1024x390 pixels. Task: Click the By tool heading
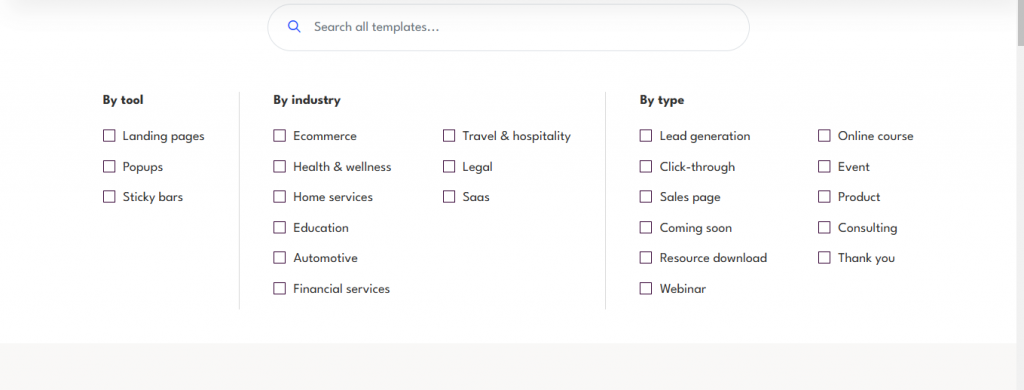[x=123, y=100]
